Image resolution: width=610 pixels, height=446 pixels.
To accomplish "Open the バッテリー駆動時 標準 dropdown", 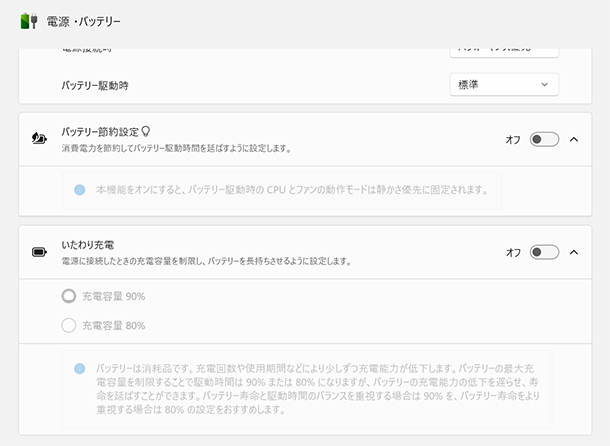I will (504, 84).
